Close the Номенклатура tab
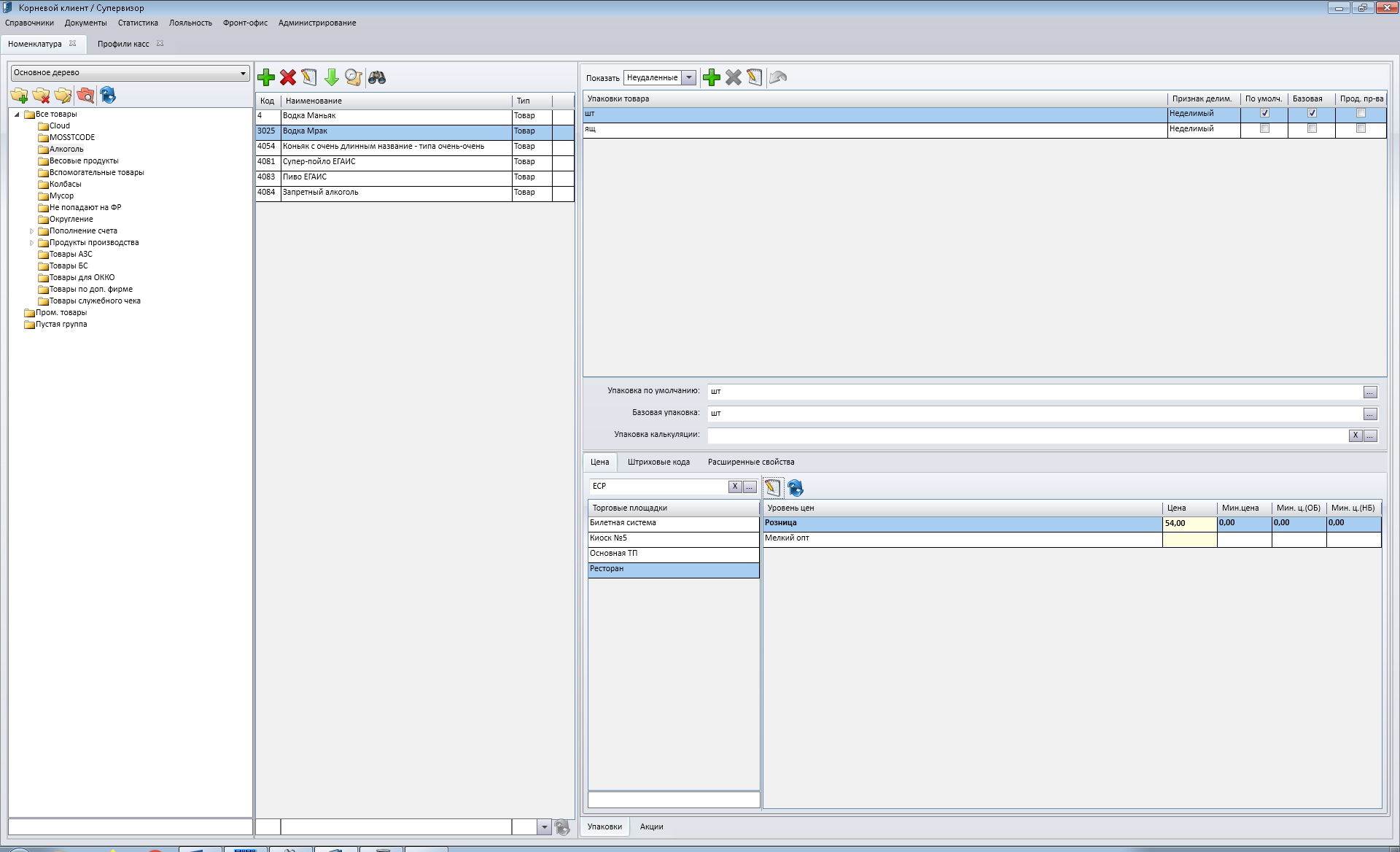This screenshot has height=852, width=1400. click(x=73, y=44)
